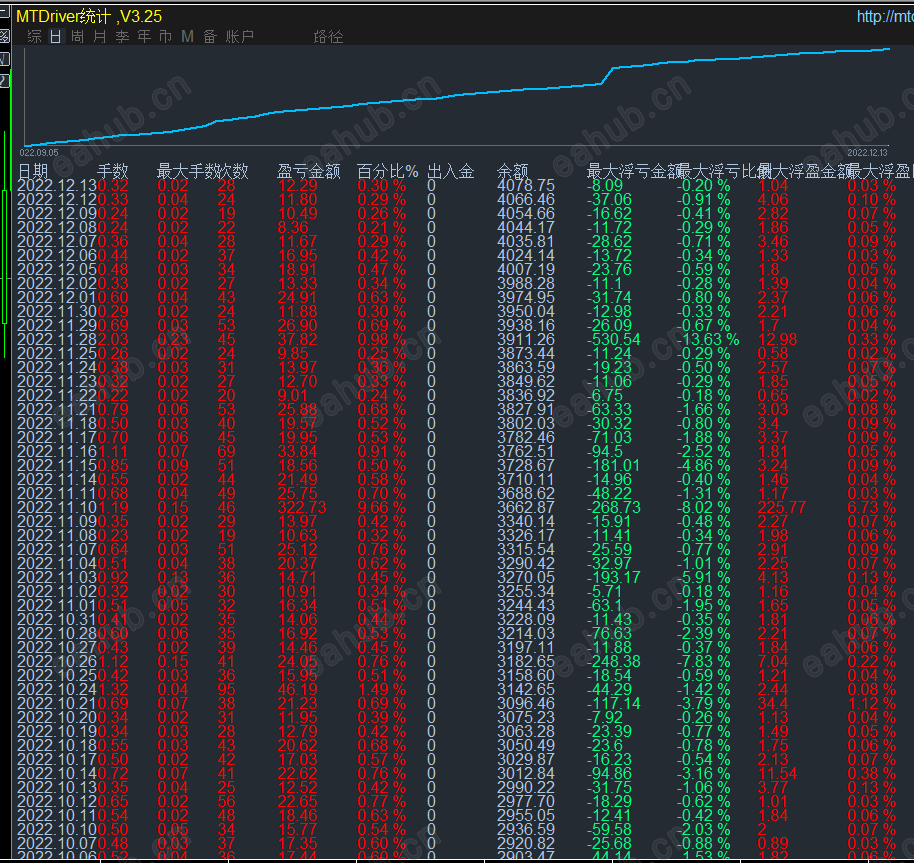Open the 周 weekly statistics tab
Viewport: 914px width, 863px height.
78,37
